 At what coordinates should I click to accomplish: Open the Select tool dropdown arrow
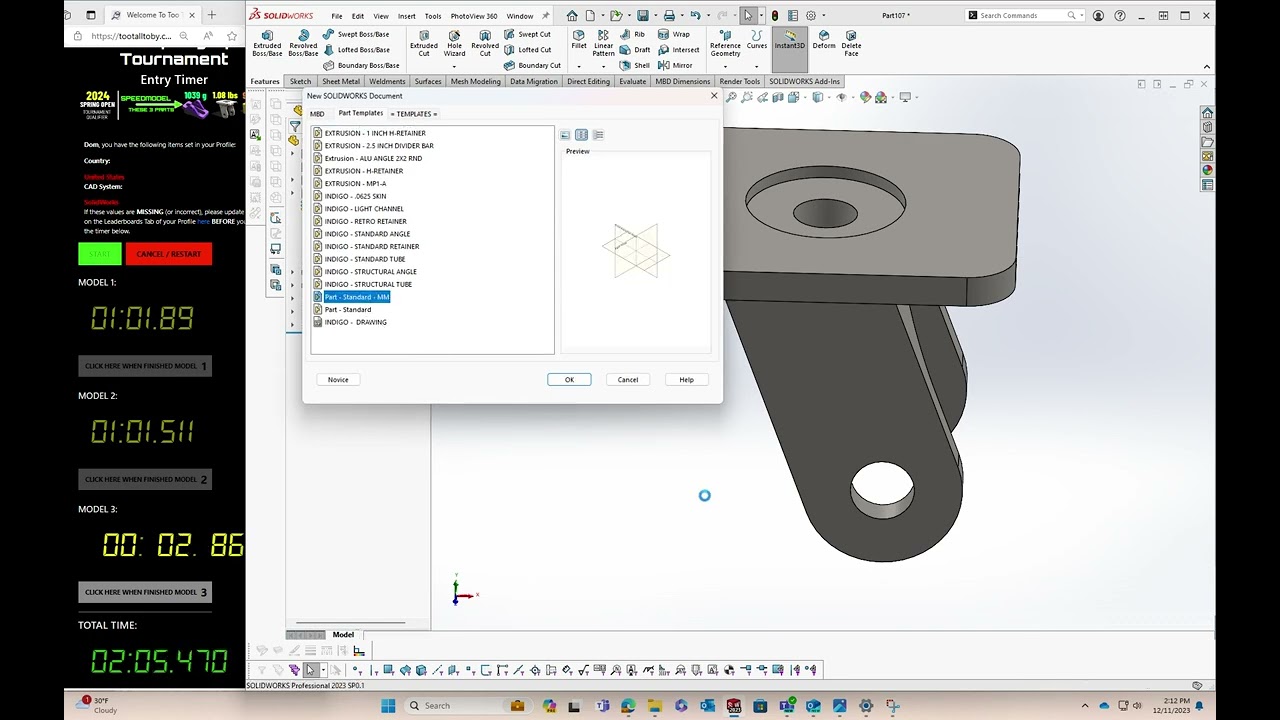click(x=760, y=15)
